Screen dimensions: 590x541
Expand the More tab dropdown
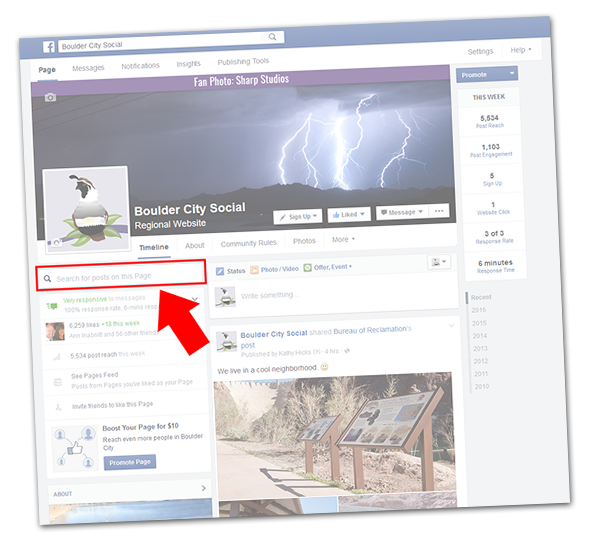point(343,239)
